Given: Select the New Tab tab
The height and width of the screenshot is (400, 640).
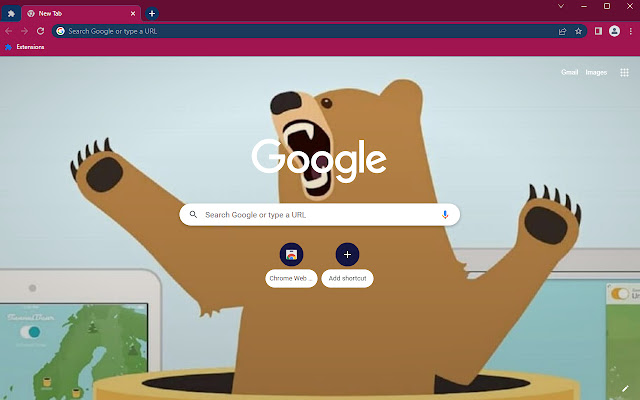Looking at the screenshot, I should pos(81,13).
